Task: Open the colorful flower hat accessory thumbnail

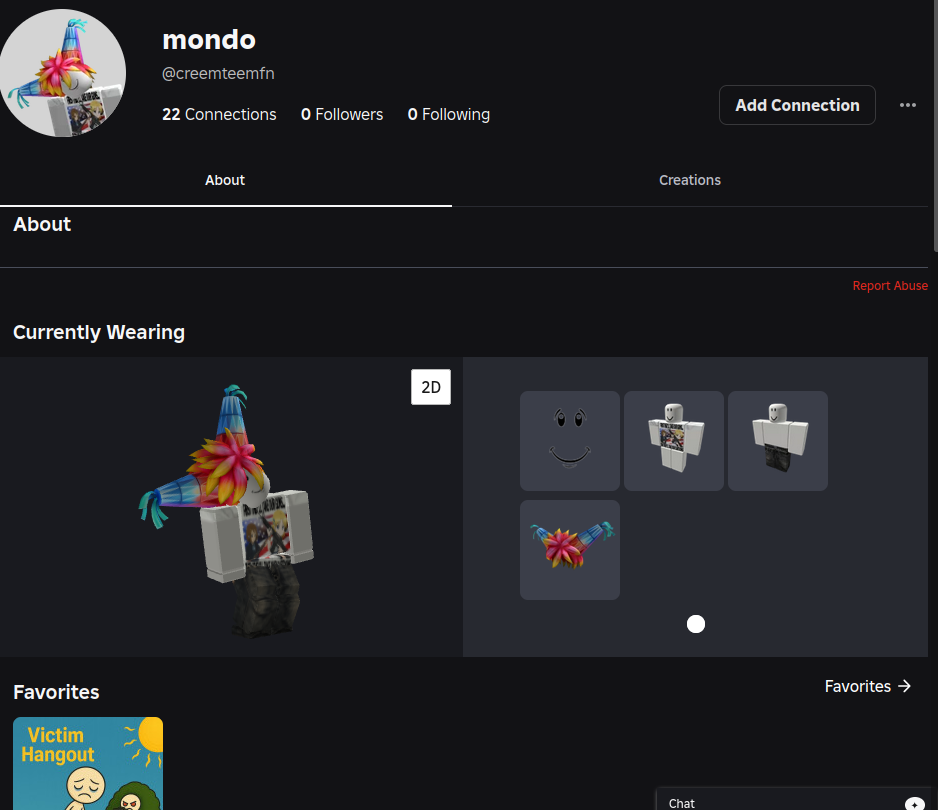Action: click(570, 550)
